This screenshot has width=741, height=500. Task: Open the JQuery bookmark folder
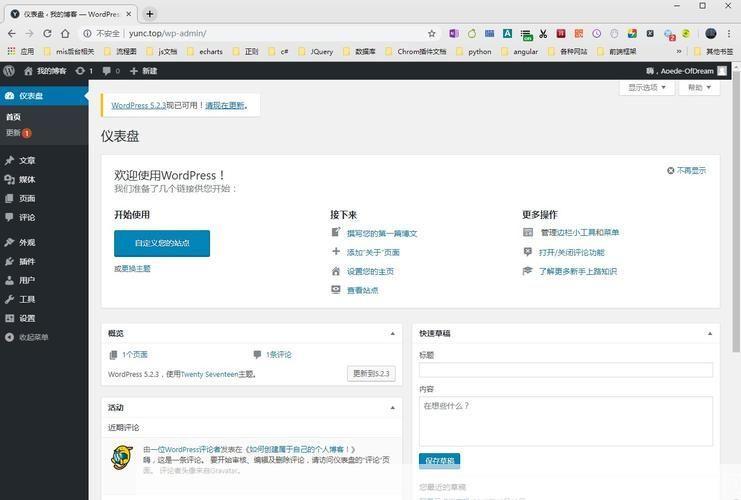(316, 52)
